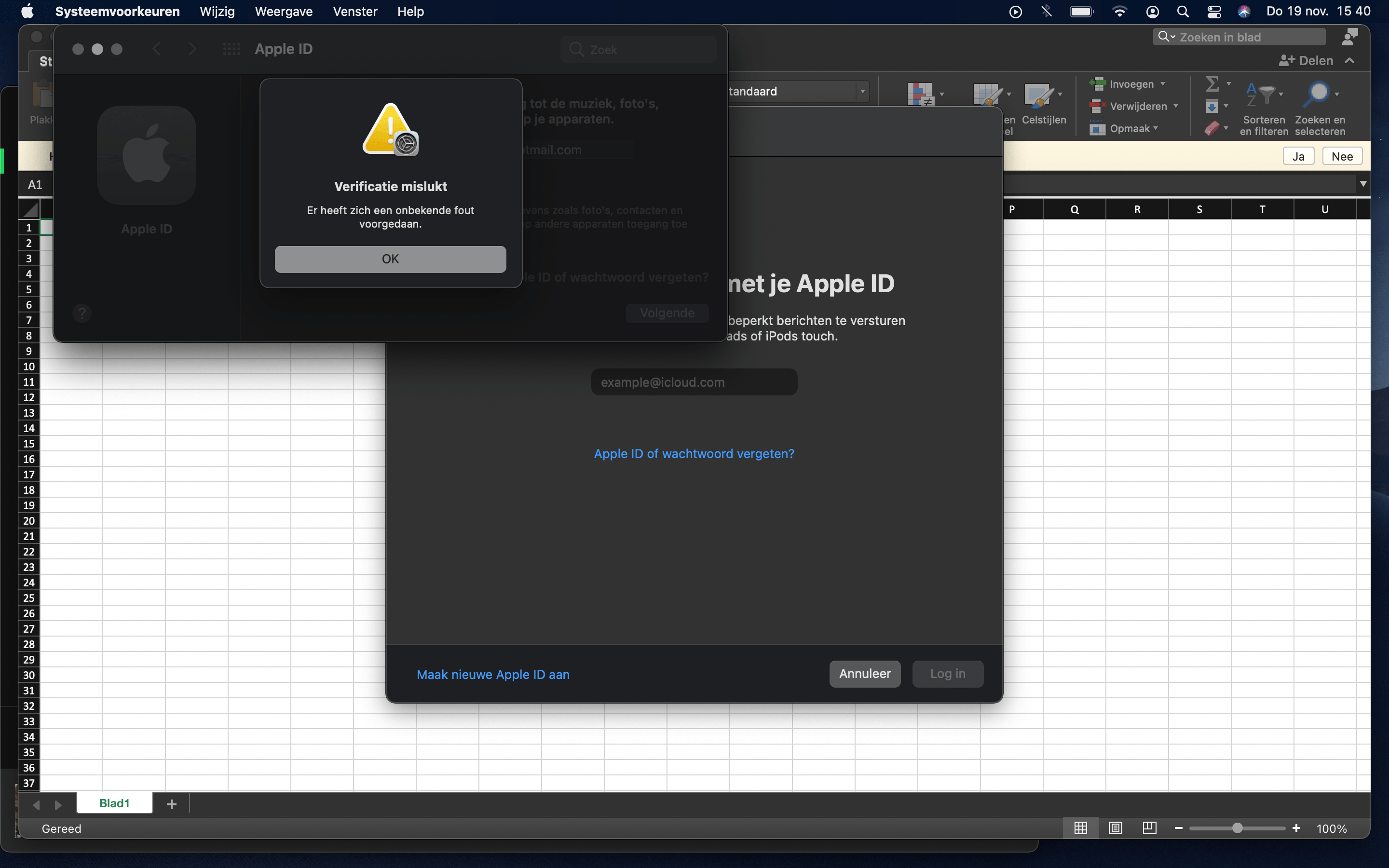Switch to Page Break Preview view
The height and width of the screenshot is (868, 1389).
pos(1149,828)
